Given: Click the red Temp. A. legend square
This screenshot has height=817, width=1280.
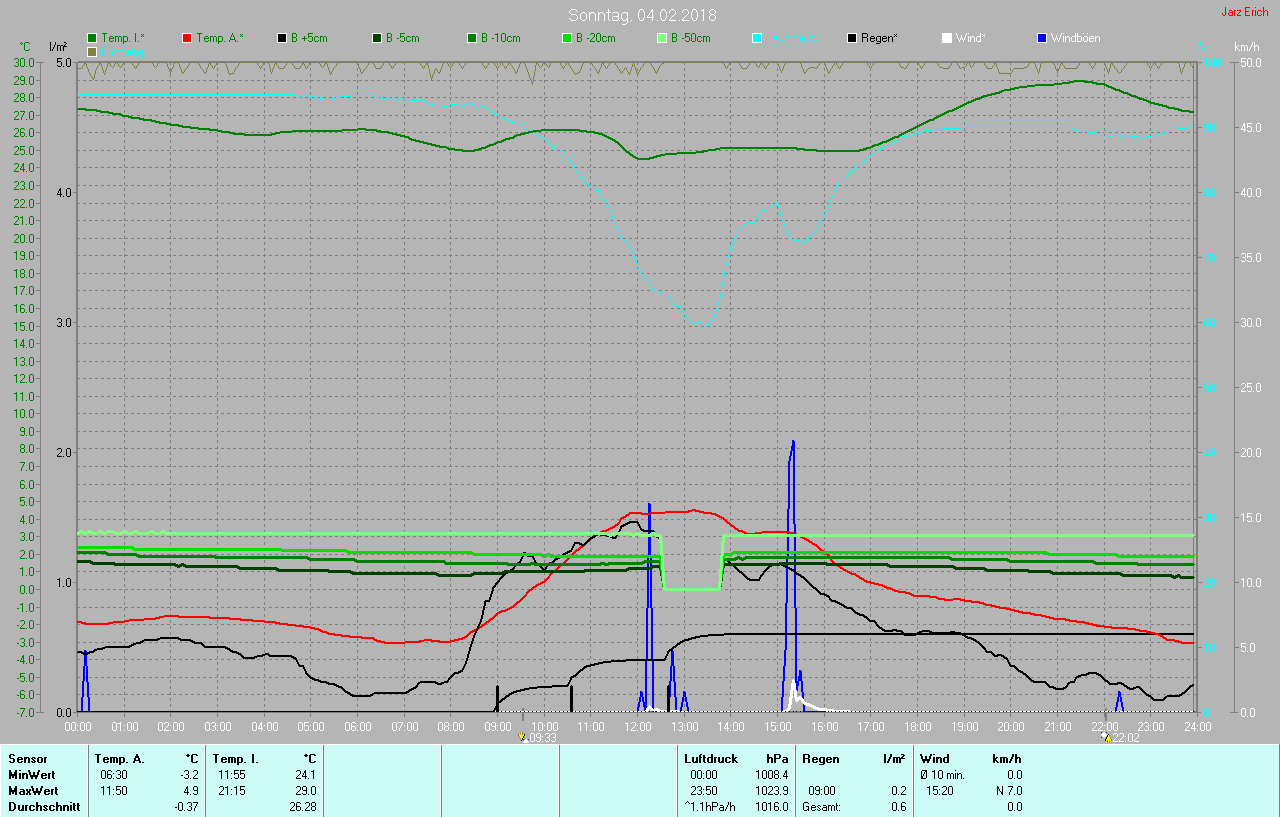Looking at the screenshot, I should coord(187,38).
